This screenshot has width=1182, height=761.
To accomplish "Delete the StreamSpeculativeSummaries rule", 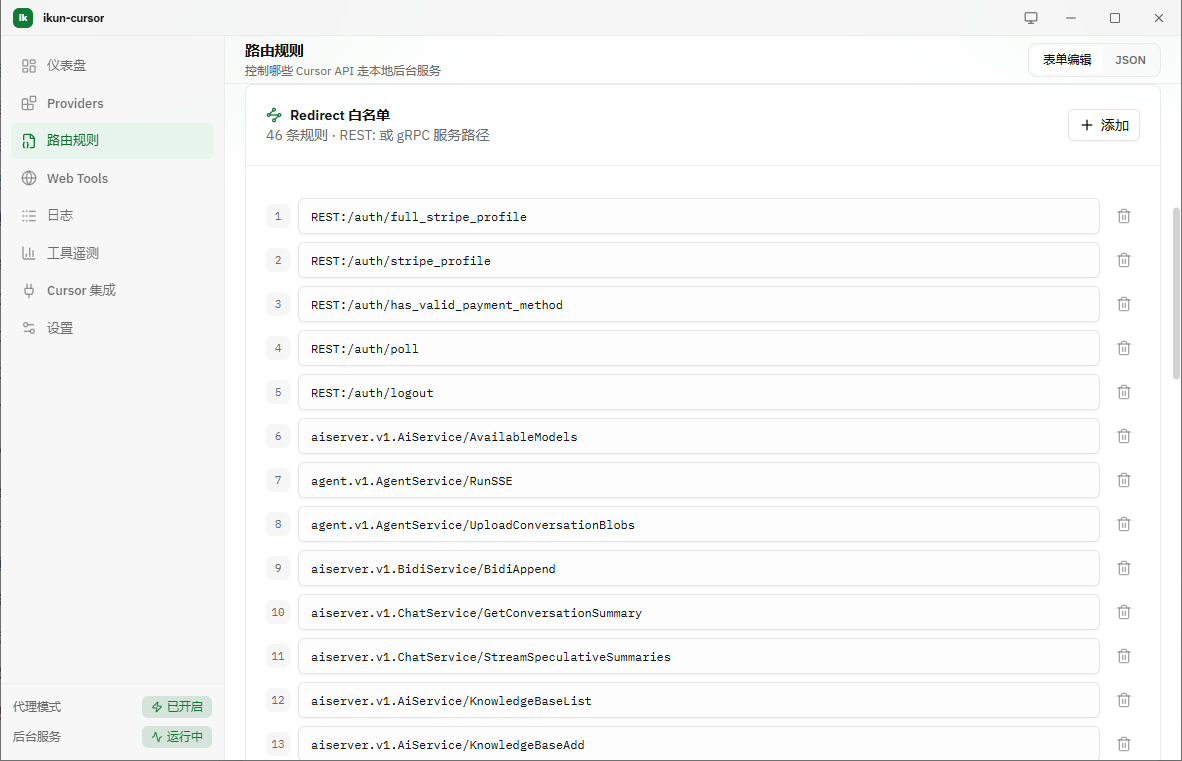I will [1123, 656].
